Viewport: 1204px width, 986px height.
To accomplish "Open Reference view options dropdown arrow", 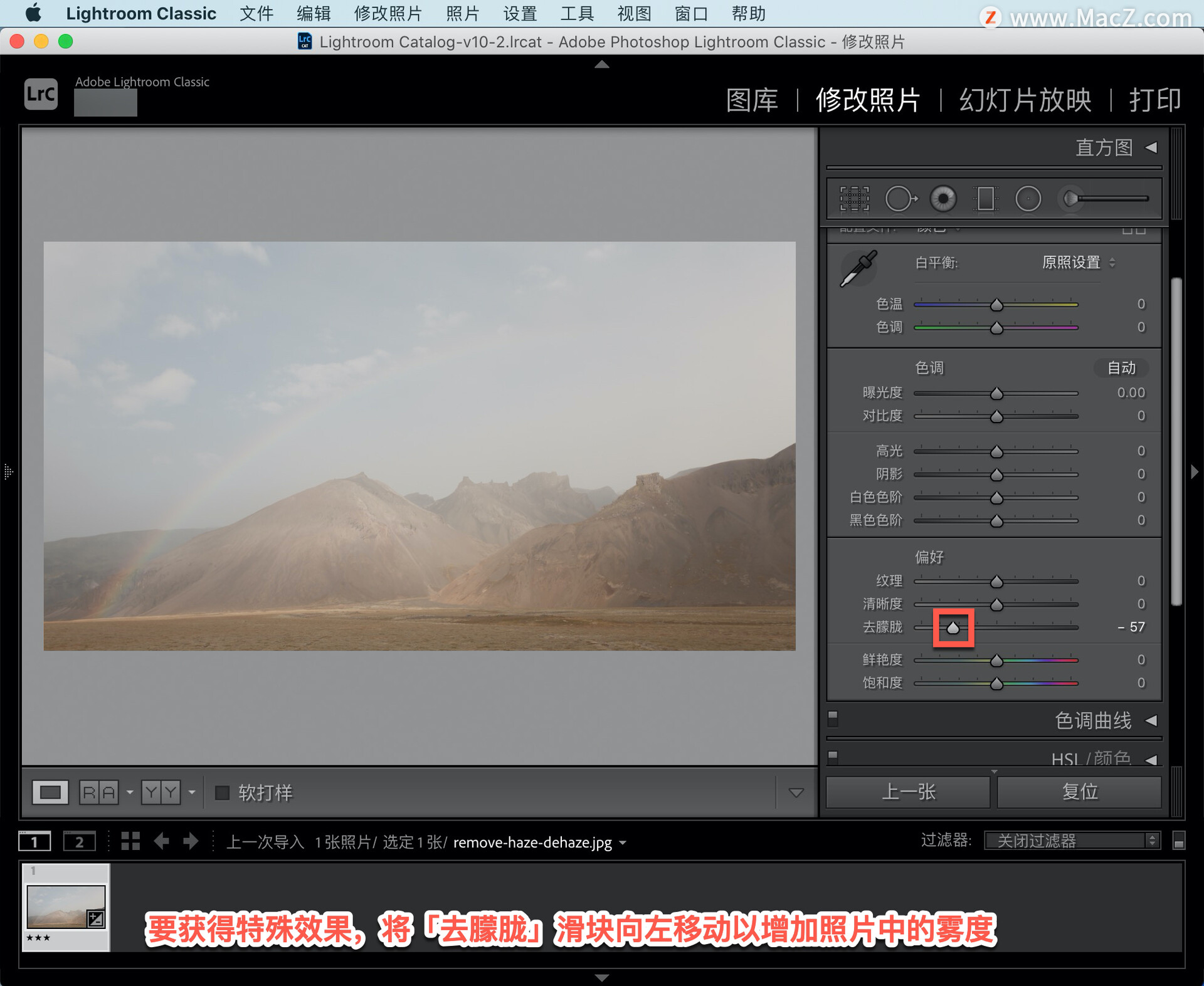I will pyautogui.click(x=130, y=792).
